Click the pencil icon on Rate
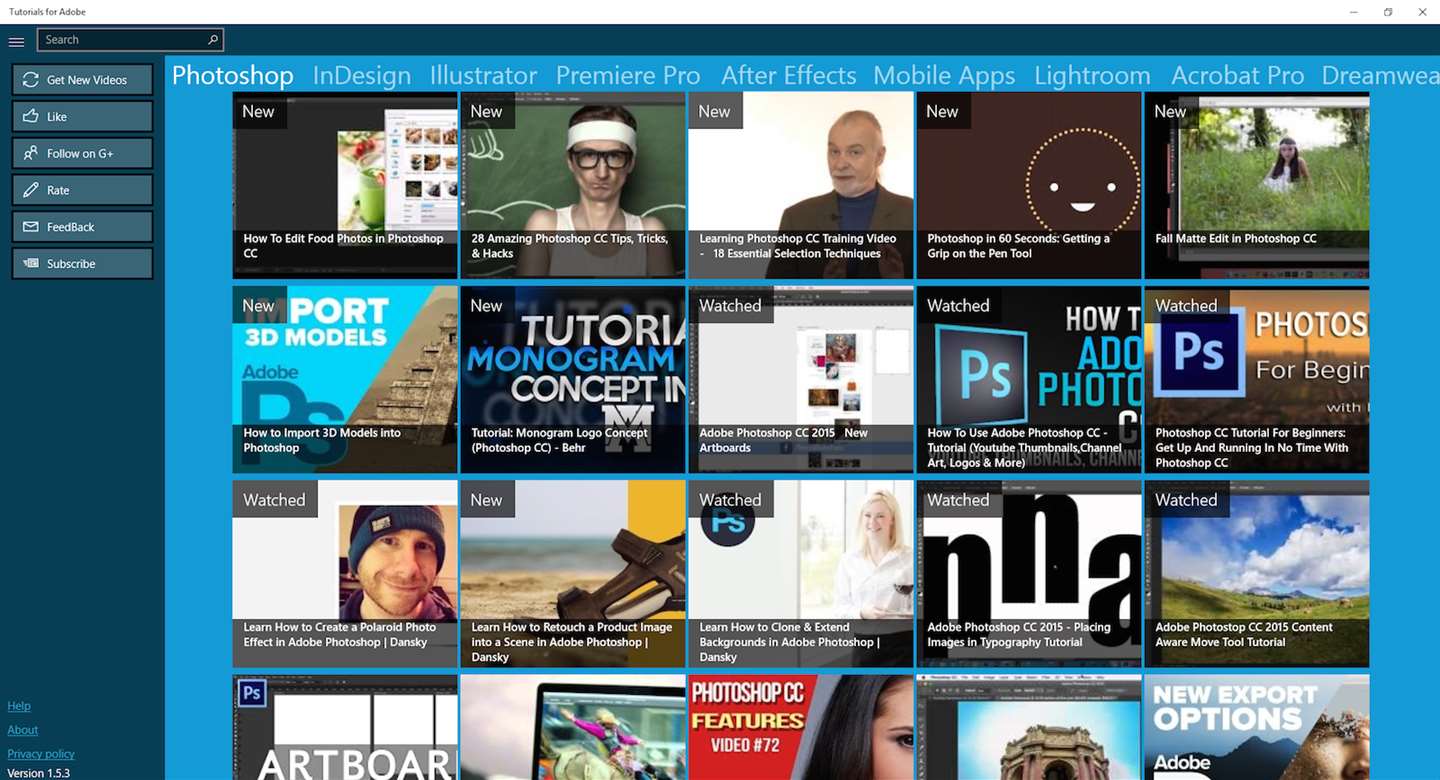This screenshot has width=1440, height=780. [x=30, y=190]
